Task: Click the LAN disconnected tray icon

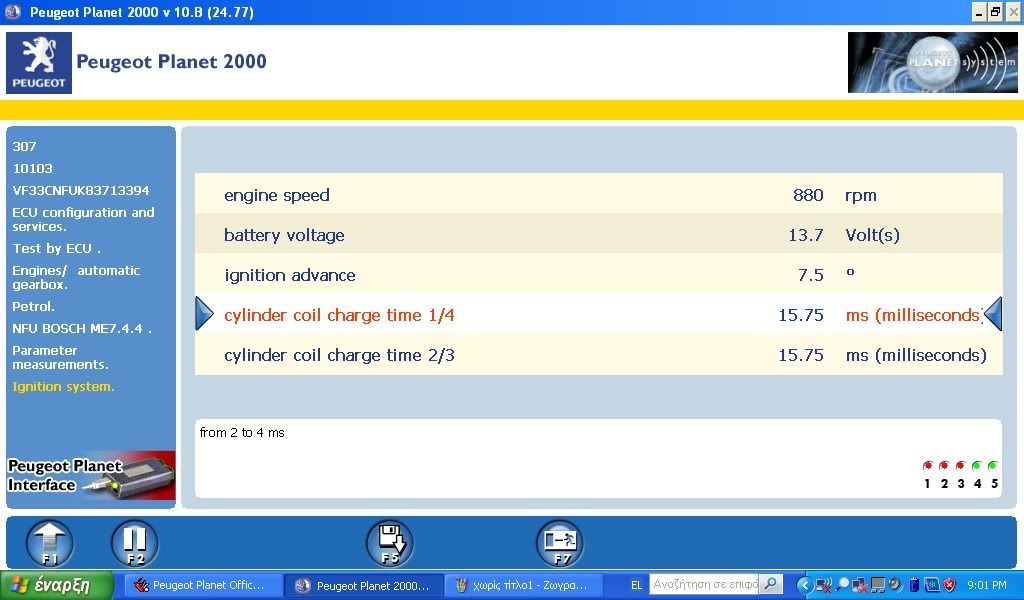Action: pos(859,585)
